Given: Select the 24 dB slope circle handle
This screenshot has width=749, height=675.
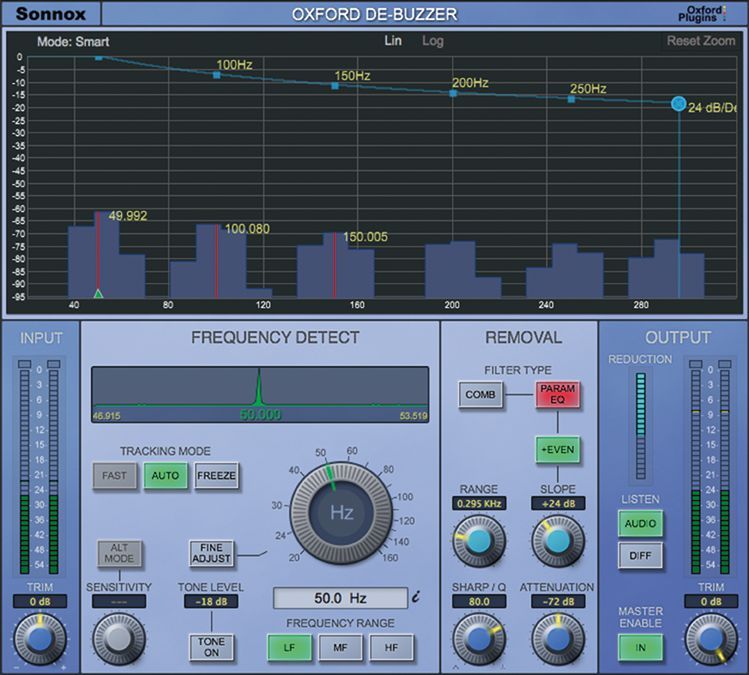Looking at the screenshot, I should pyautogui.click(x=679, y=104).
